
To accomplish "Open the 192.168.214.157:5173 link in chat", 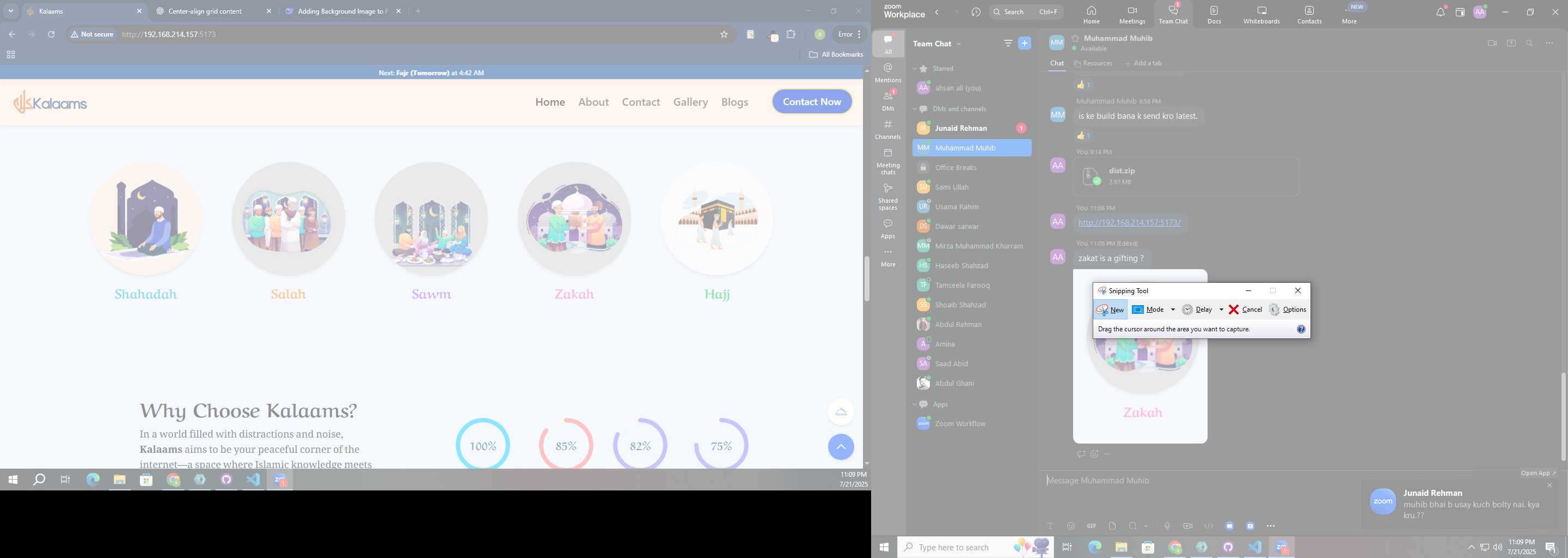I will click(x=1129, y=223).
